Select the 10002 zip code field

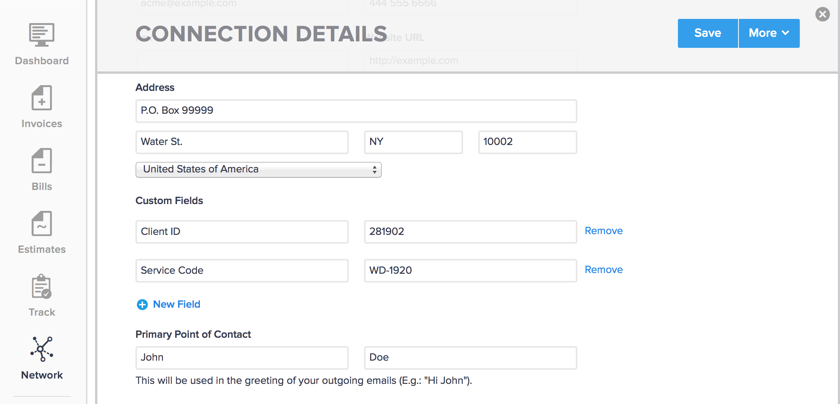coord(527,142)
